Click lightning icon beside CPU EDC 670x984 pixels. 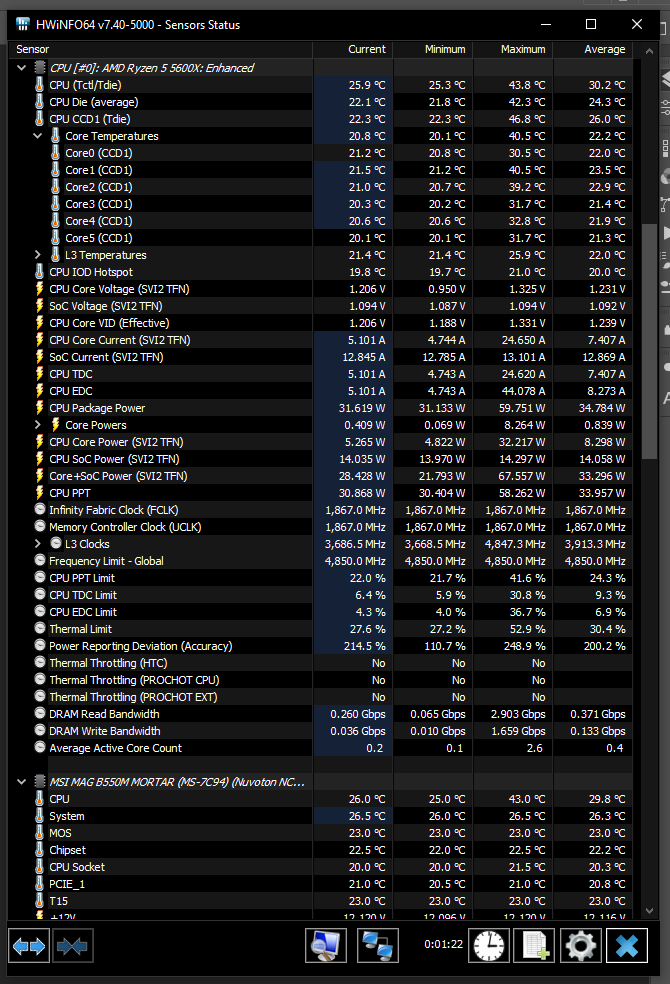[x=40, y=391]
